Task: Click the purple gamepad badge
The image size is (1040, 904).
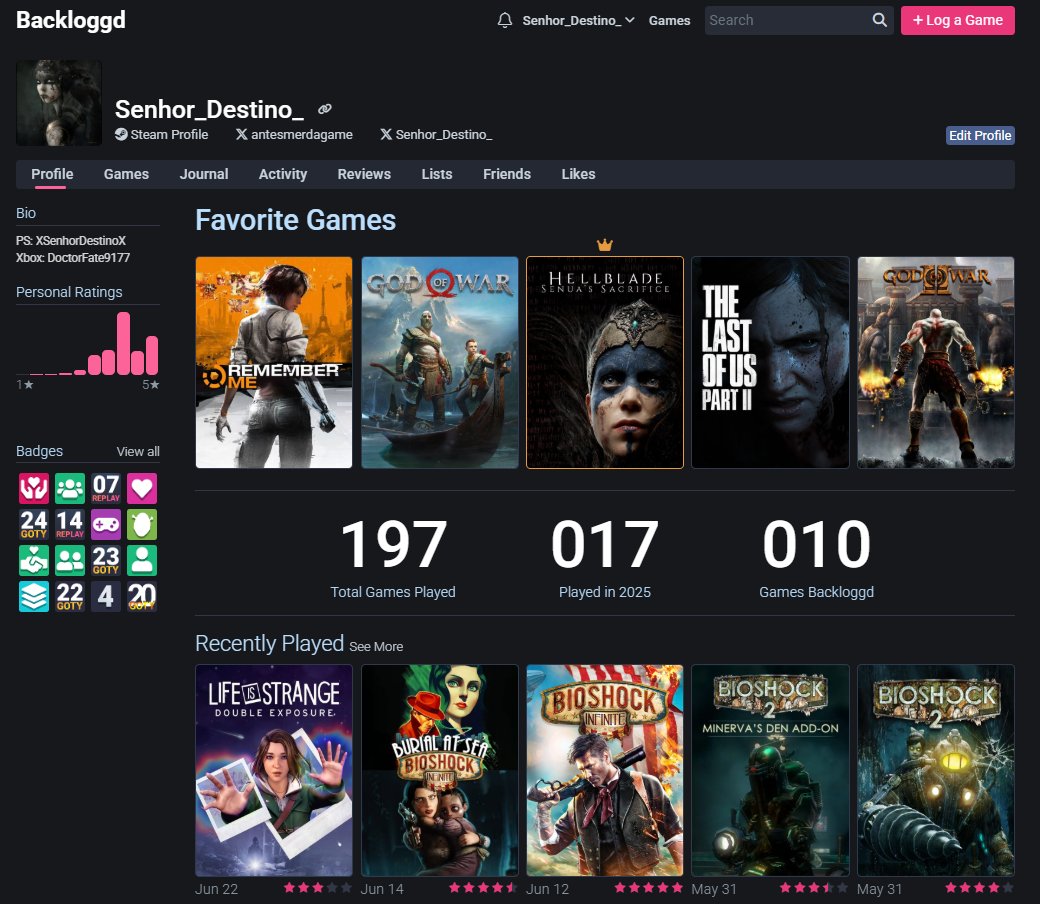Action: coord(105,525)
